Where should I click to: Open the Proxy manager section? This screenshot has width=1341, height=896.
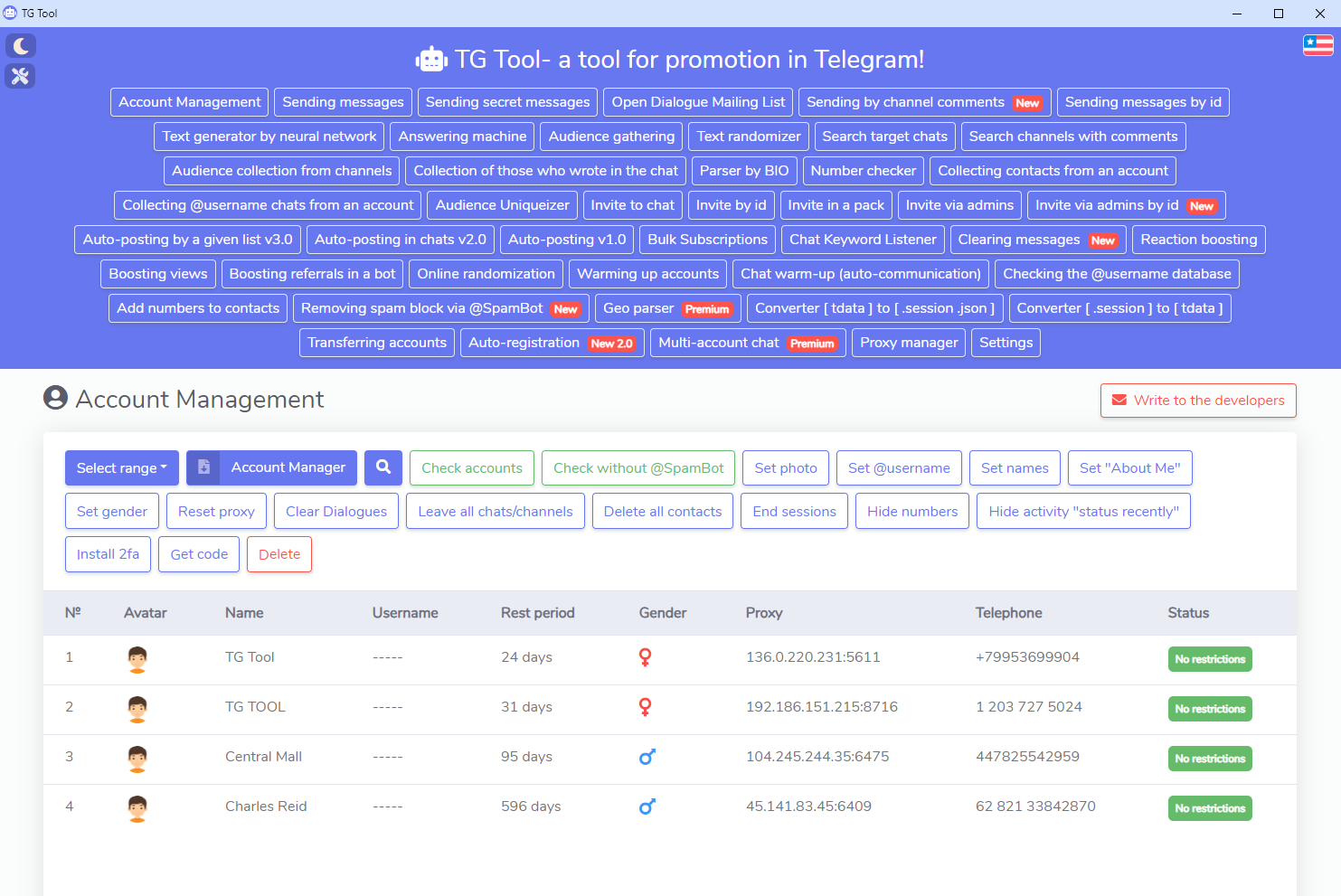pos(909,343)
